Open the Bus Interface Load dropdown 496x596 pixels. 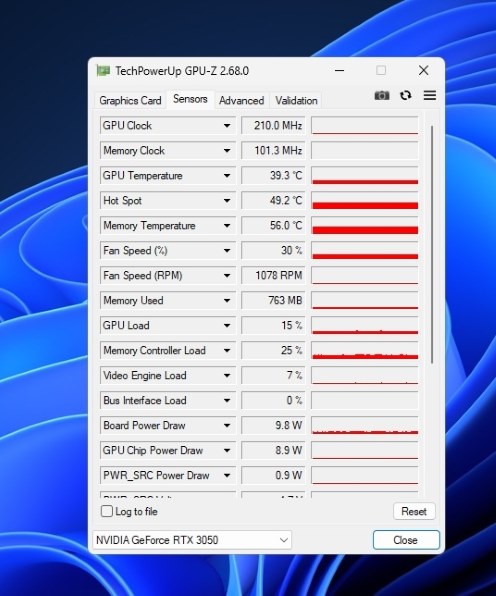tap(227, 401)
